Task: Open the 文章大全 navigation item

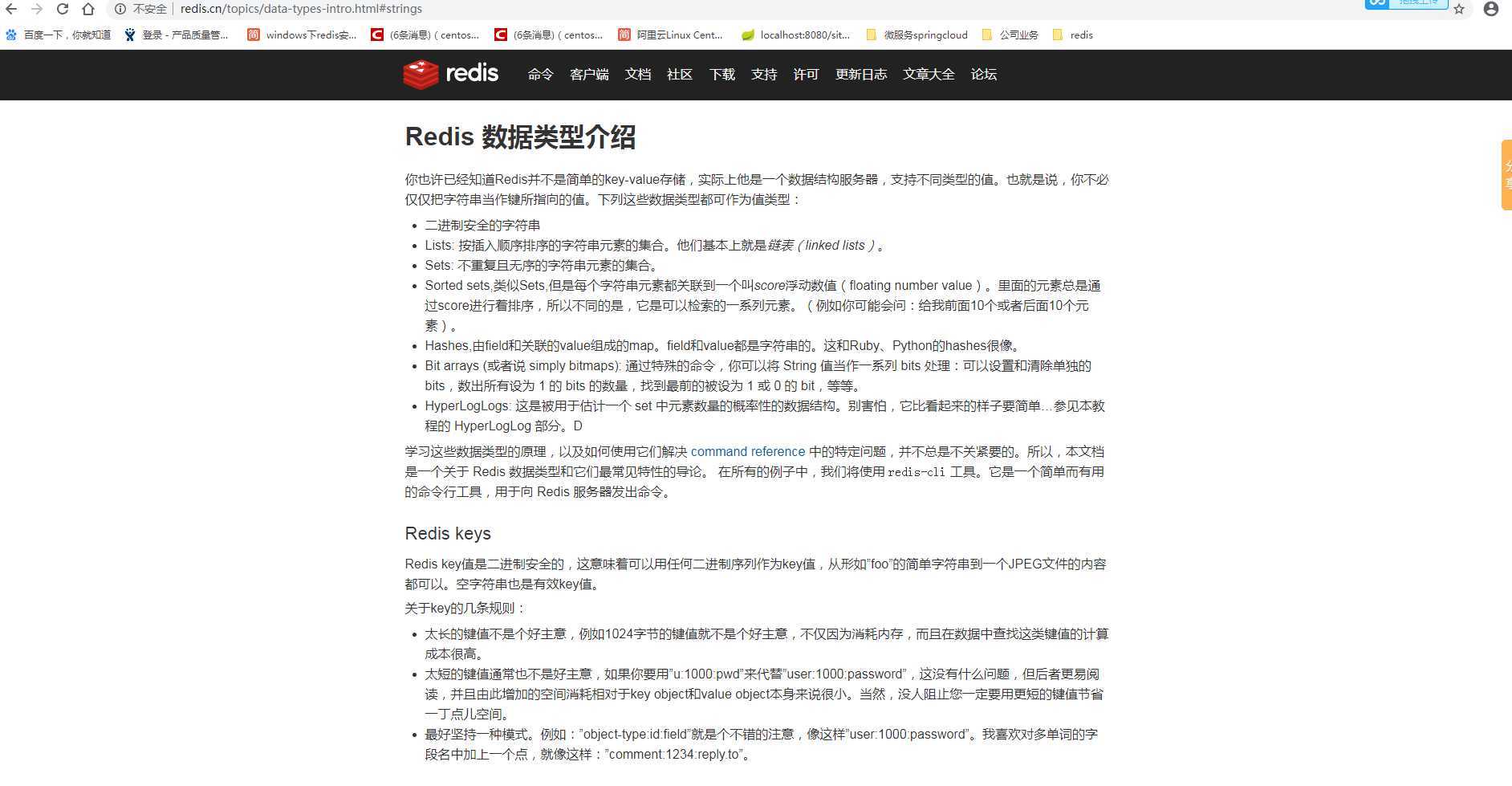Action: [929, 74]
